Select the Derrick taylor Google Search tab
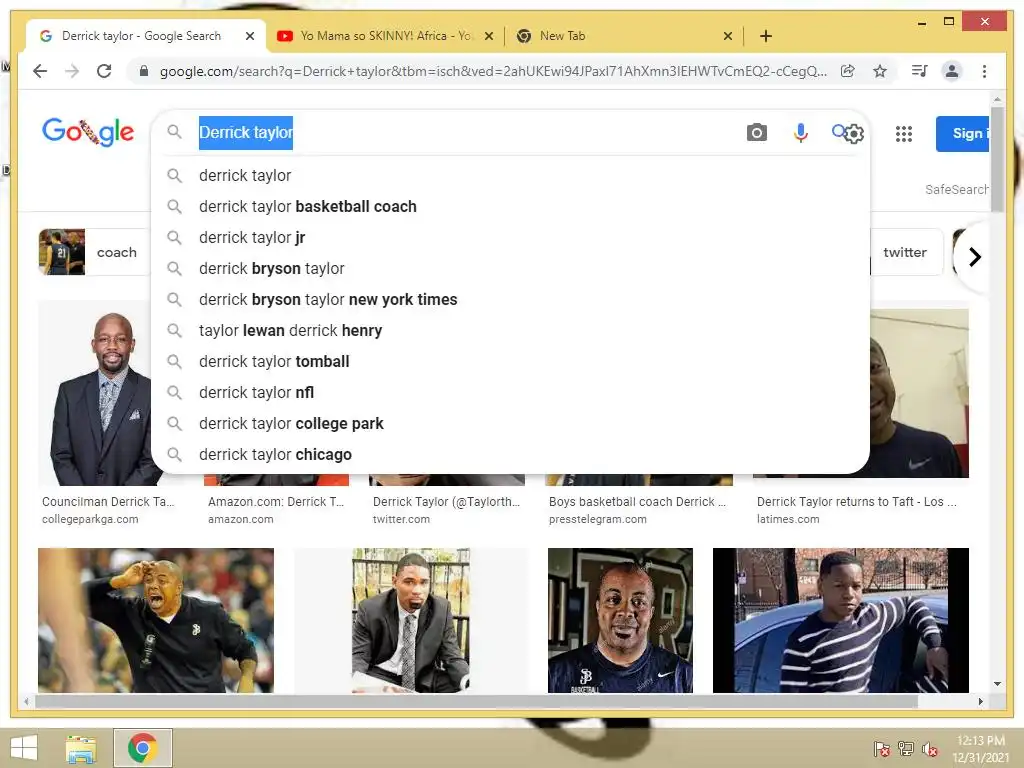The image size is (1024, 768). 140,36
